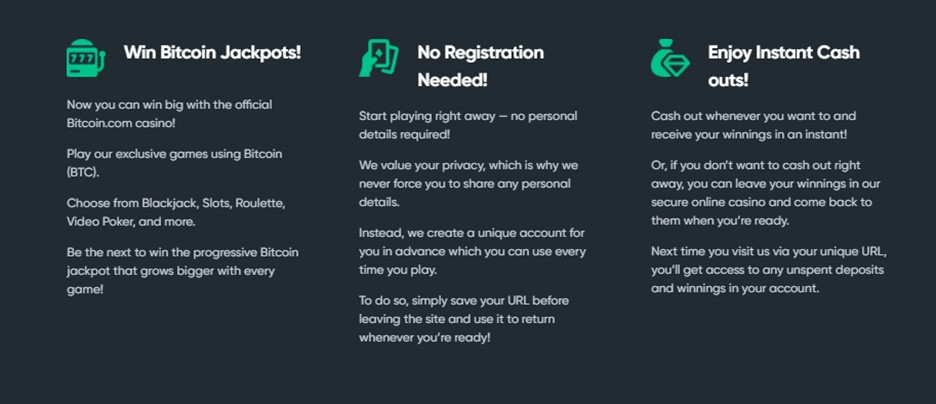
Task: Click the "To do so, simply save your URL" paragraph
Action: coord(464,319)
